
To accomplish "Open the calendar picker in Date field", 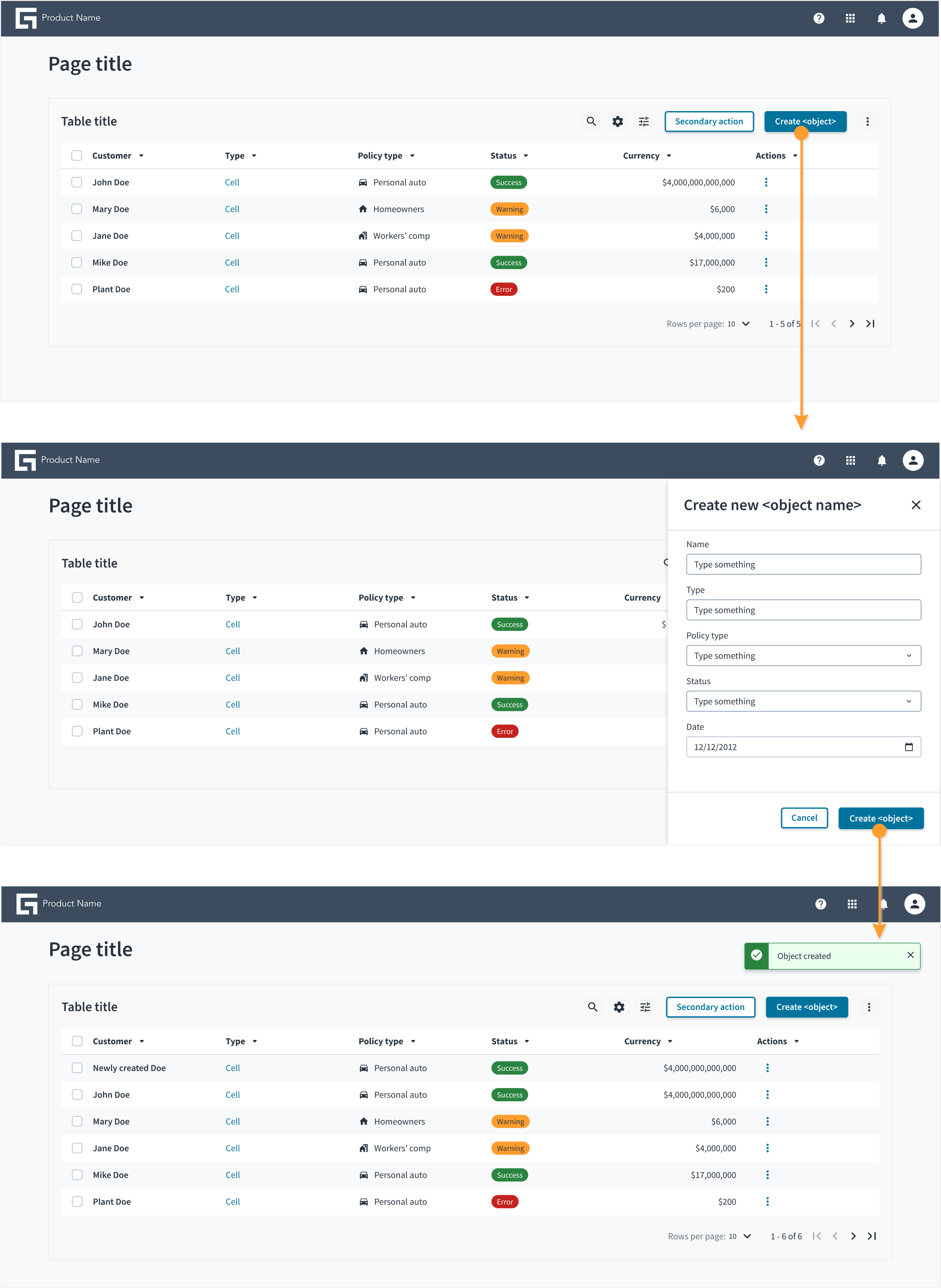I will coord(909,746).
